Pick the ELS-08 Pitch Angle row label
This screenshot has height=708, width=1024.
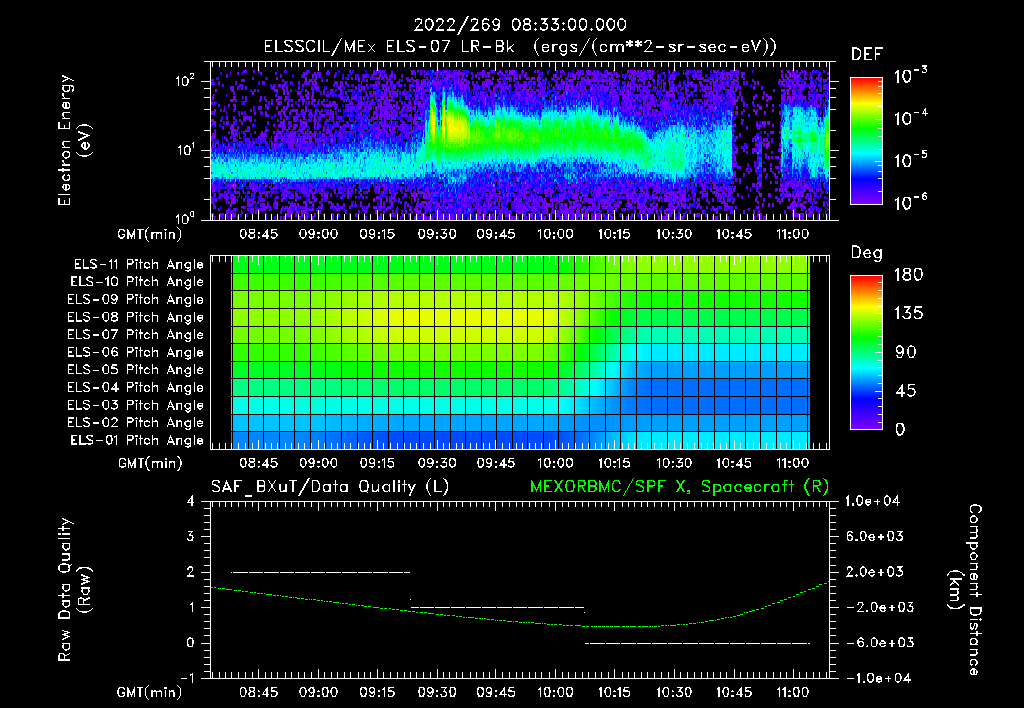point(135,317)
